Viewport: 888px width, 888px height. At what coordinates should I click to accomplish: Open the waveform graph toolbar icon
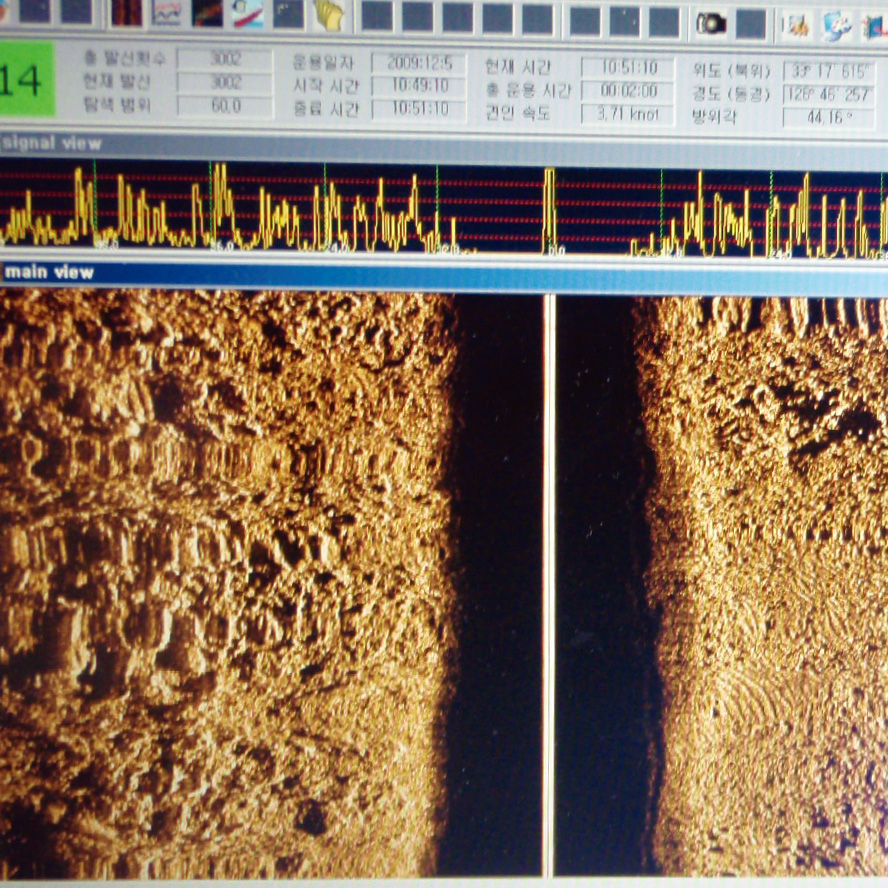click(166, 12)
